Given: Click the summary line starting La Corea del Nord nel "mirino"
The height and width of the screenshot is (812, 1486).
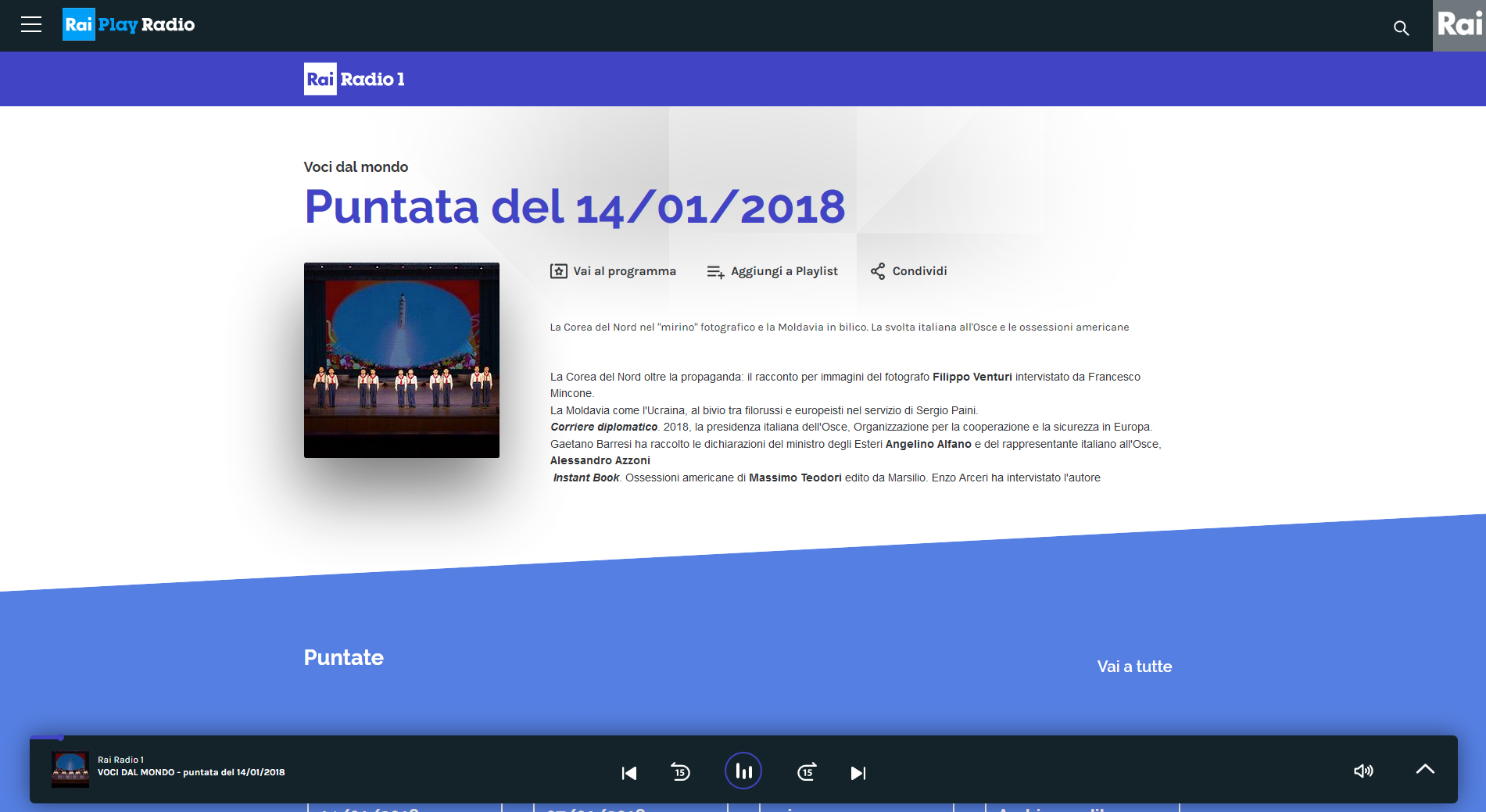Looking at the screenshot, I should coord(839,327).
